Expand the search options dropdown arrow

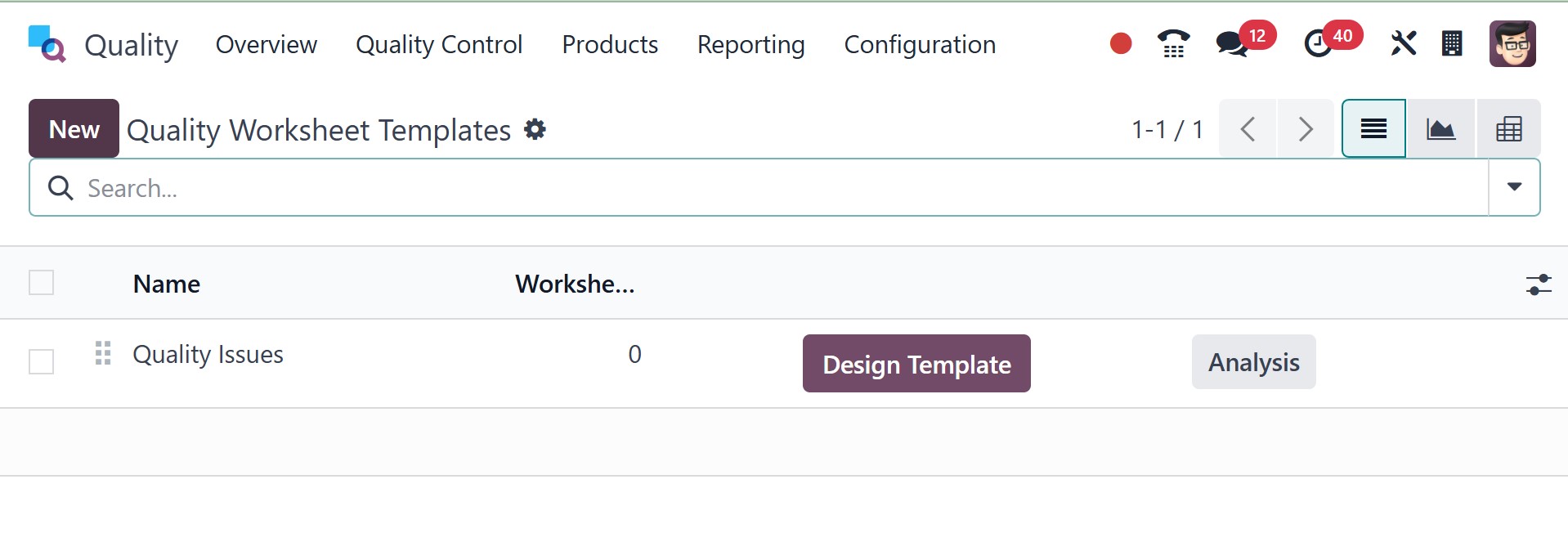pos(1514,187)
